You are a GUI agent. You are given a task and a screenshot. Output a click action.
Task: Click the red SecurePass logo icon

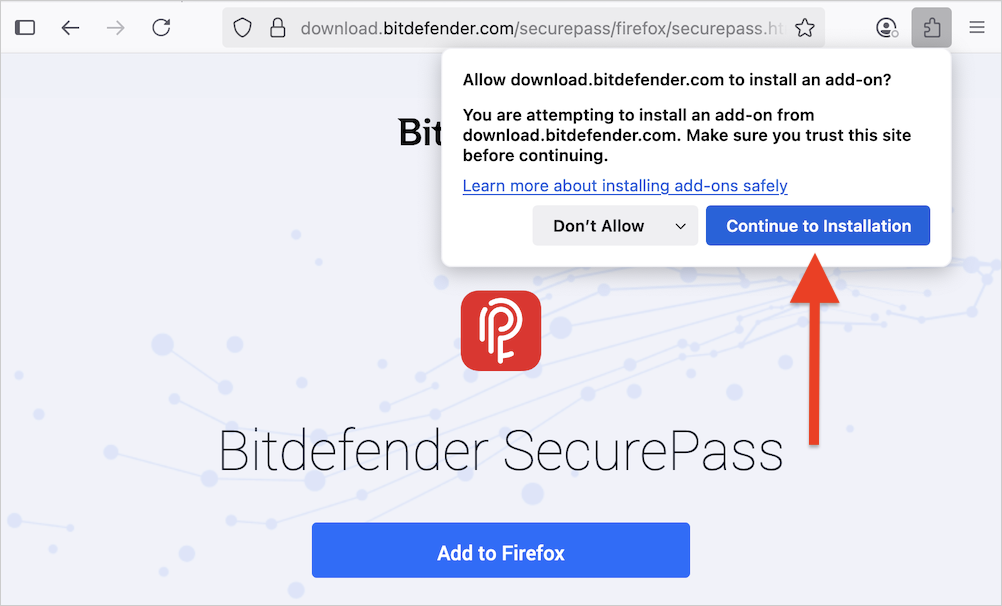pos(500,331)
